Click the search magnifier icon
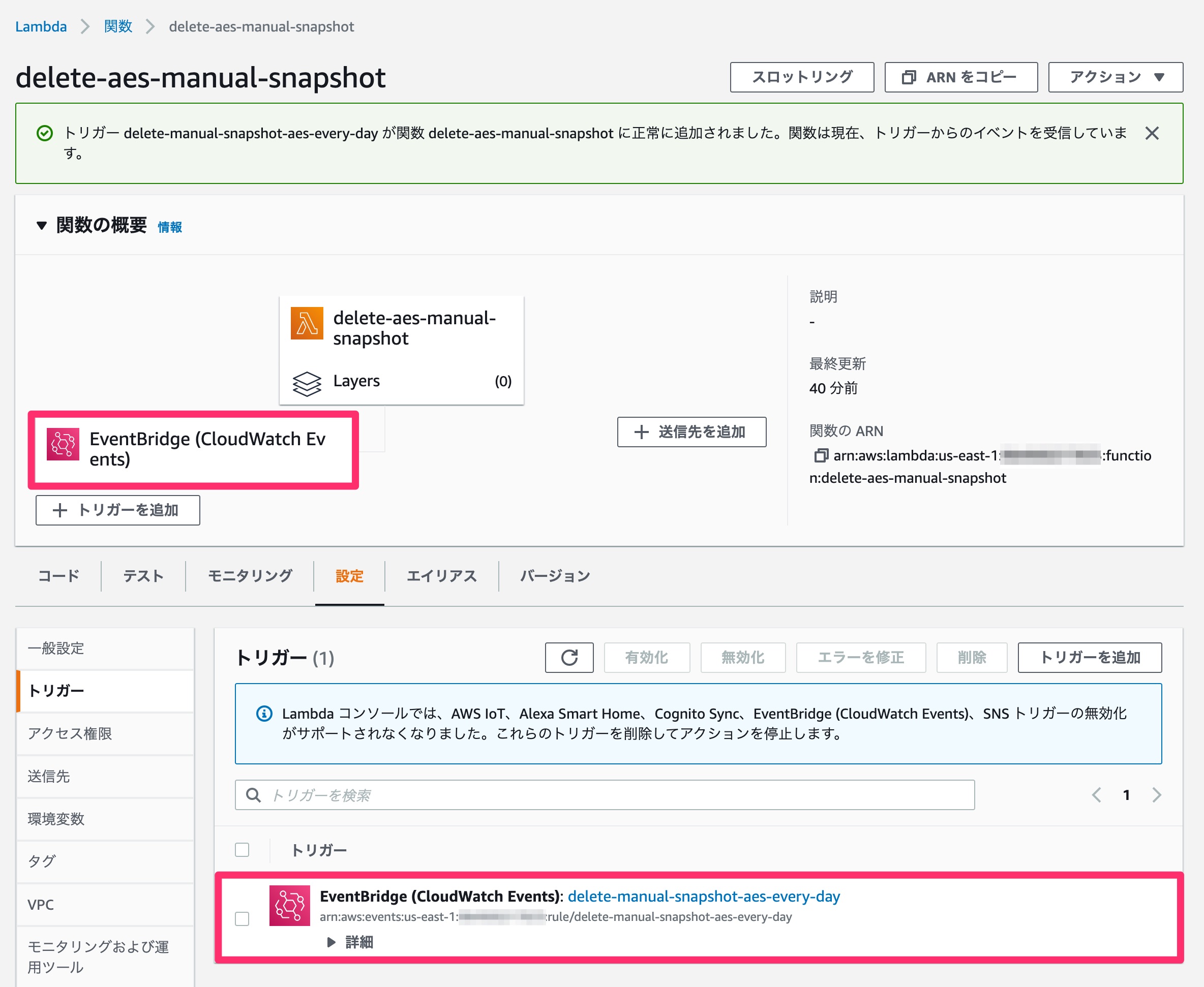Image resolution: width=1204 pixels, height=987 pixels. pyautogui.click(x=254, y=795)
